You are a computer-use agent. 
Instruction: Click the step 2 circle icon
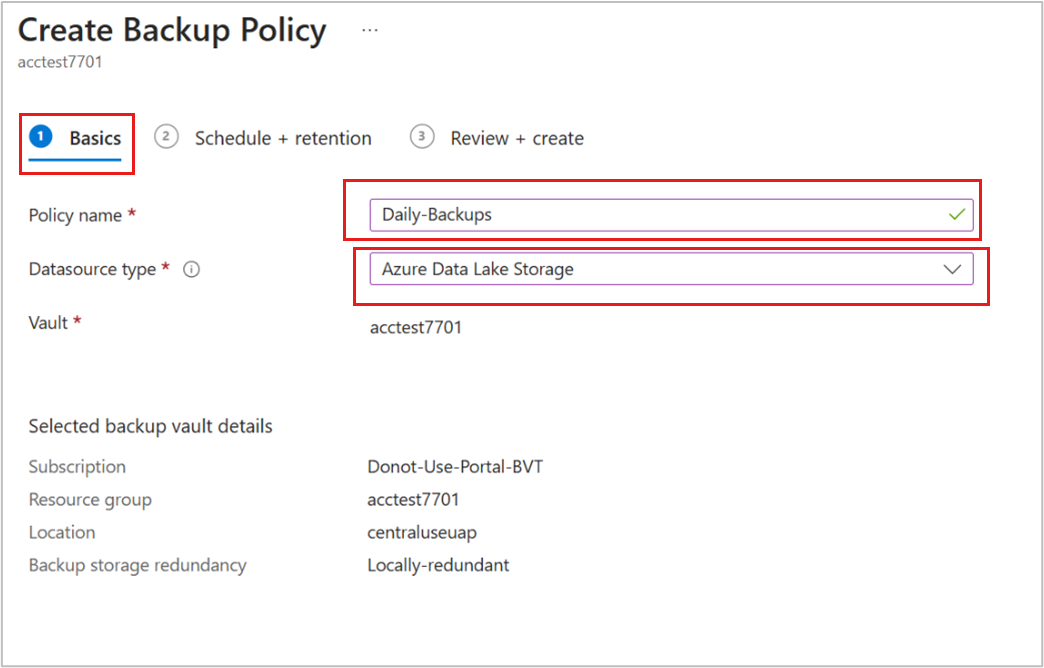pyautogui.click(x=166, y=137)
